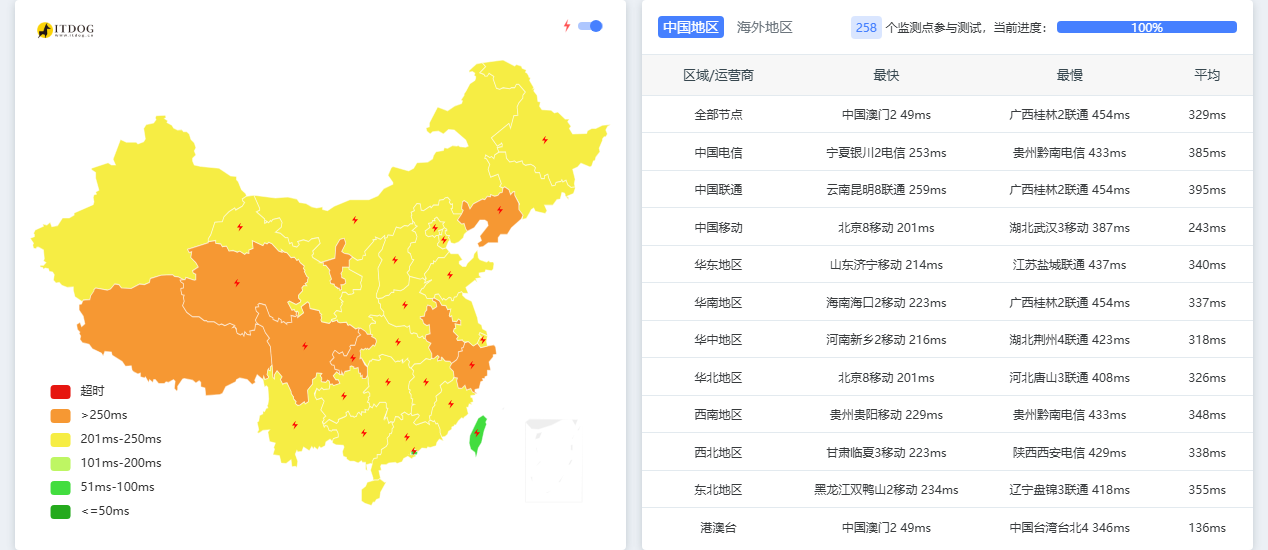Click the lightning marker on Sichuan province
Screen dimensions: 1268x550
coord(304,347)
